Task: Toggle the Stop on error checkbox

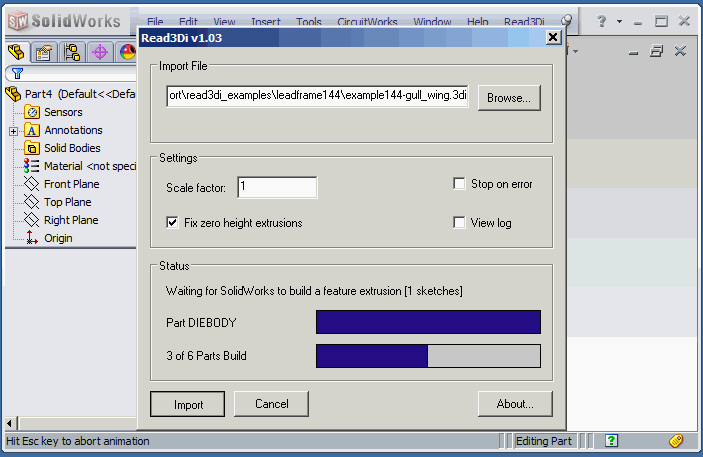Action: (x=459, y=183)
